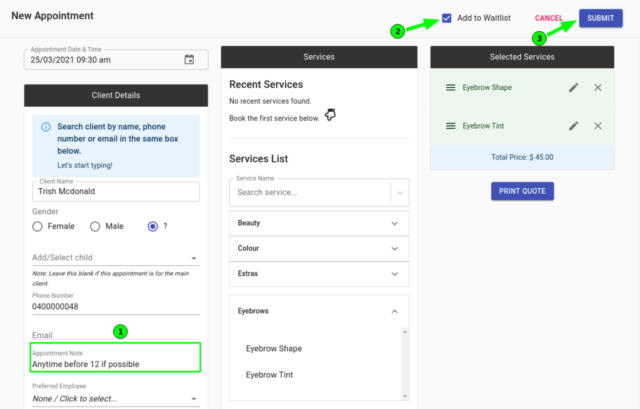640x409 pixels.
Task: Grab the Eyebrow Shape reorder handle
Action: [x=451, y=88]
